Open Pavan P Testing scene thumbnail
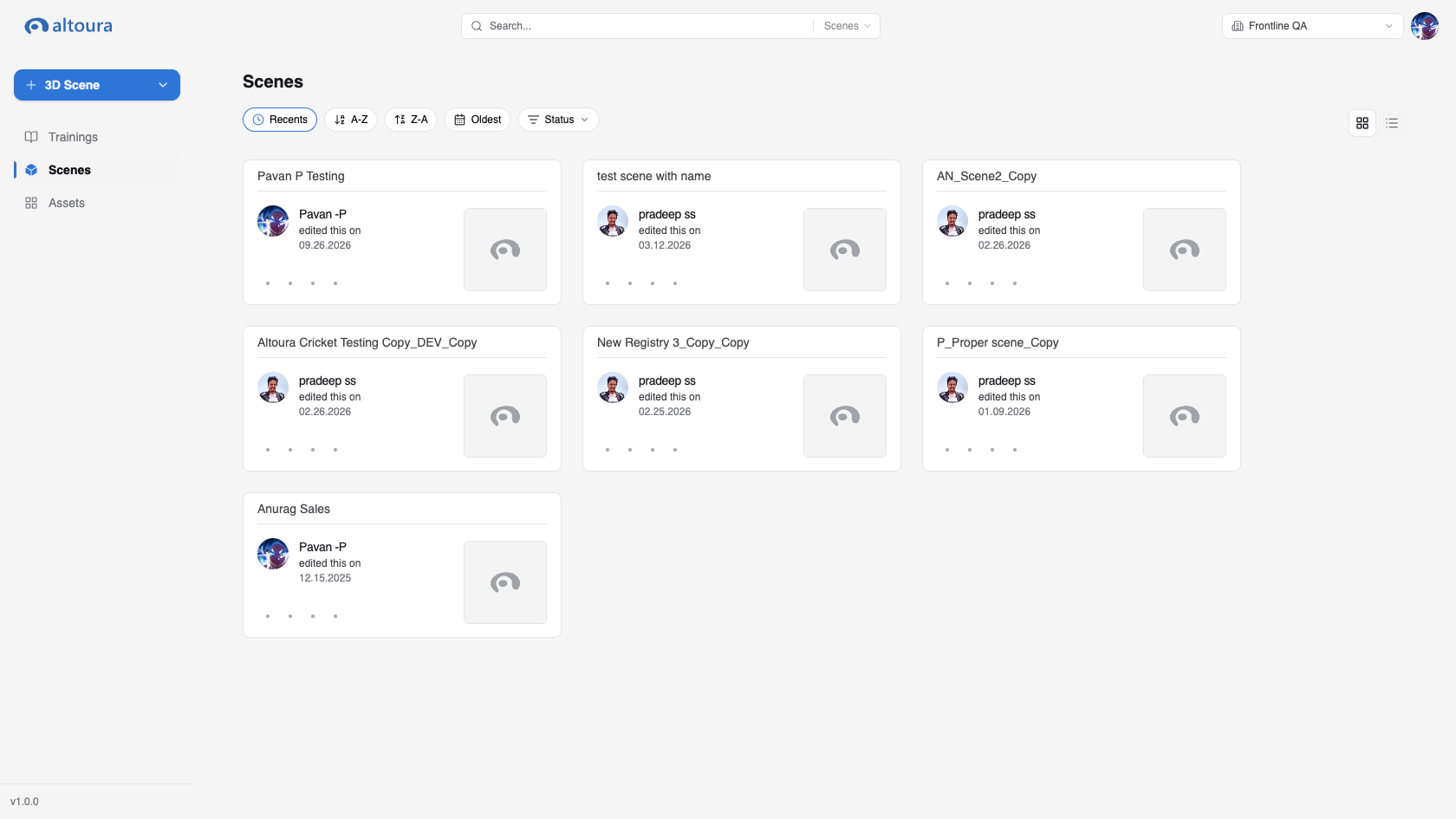 click(x=505, y=250)
